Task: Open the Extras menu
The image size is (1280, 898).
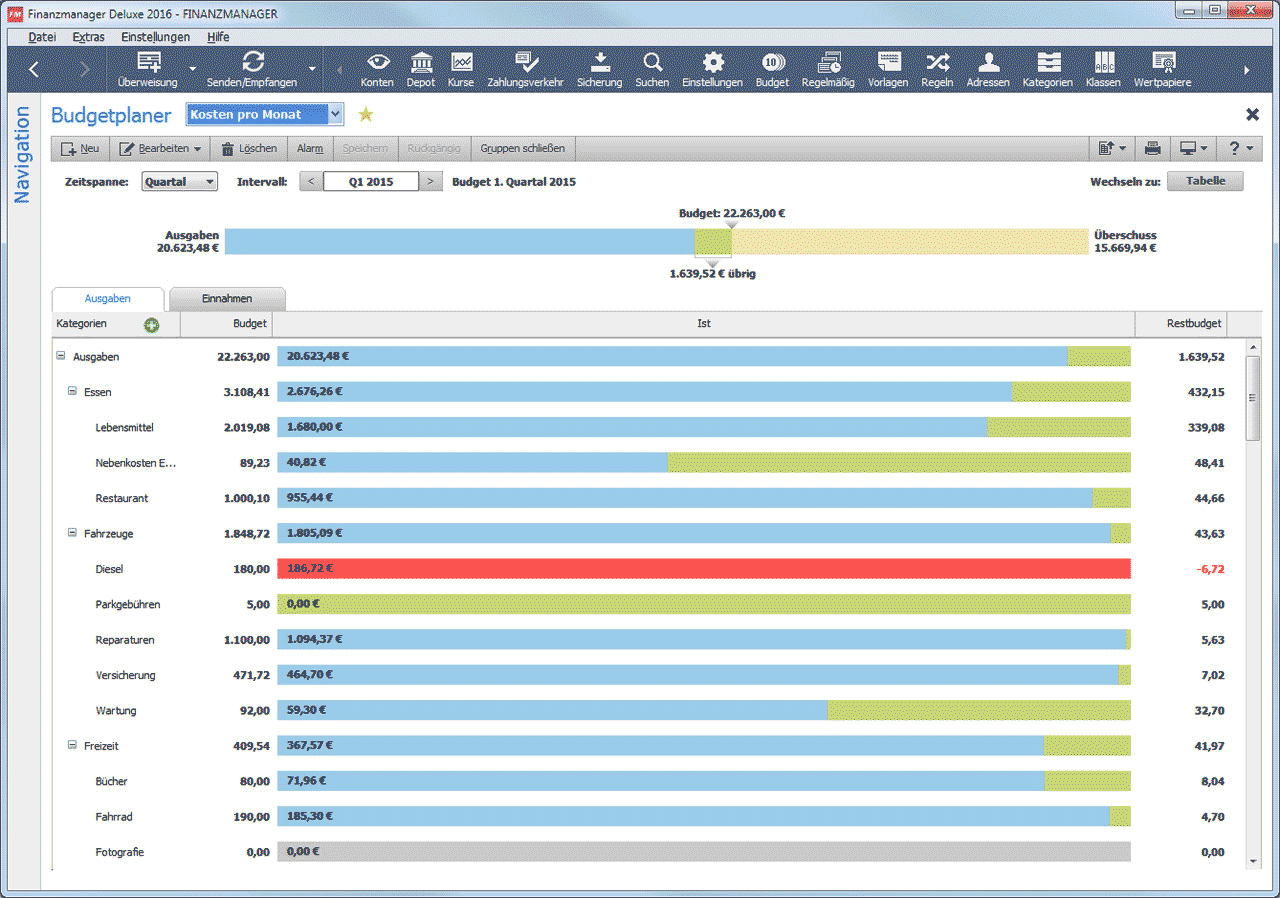Action: (x=88, y=37)
